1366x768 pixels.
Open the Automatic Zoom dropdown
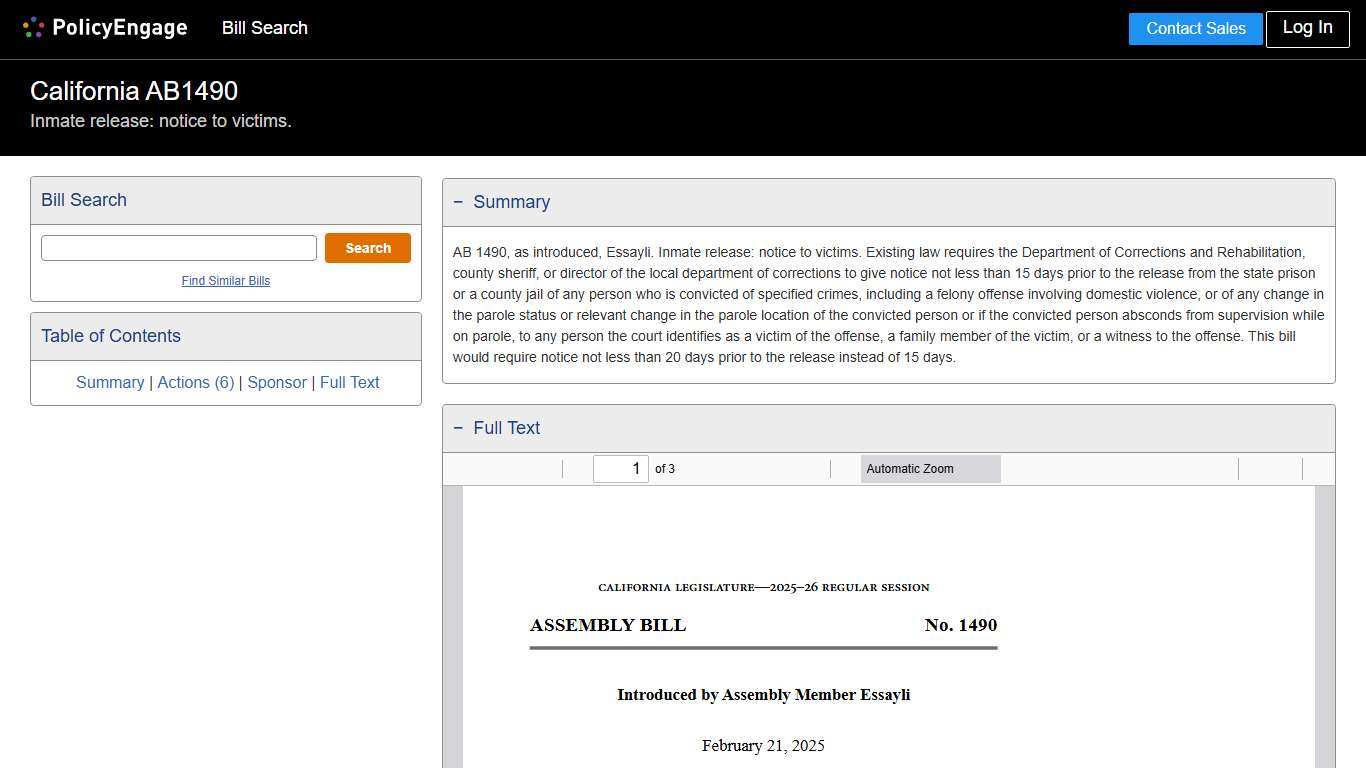[930, 468]
